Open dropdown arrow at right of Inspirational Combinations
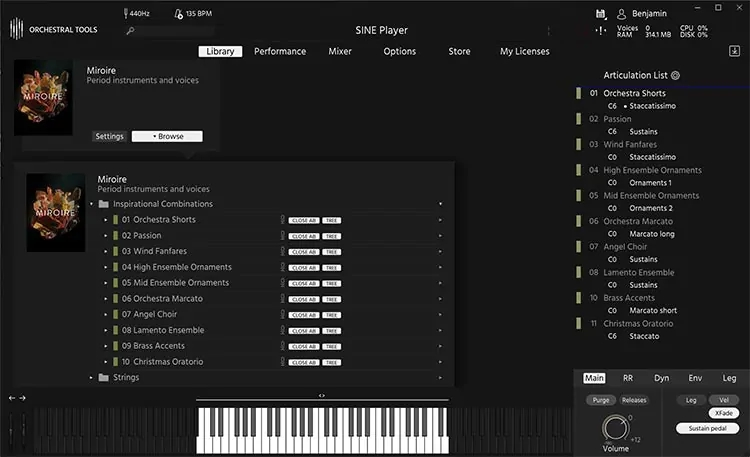750x457 pixels. click(441, 204)
